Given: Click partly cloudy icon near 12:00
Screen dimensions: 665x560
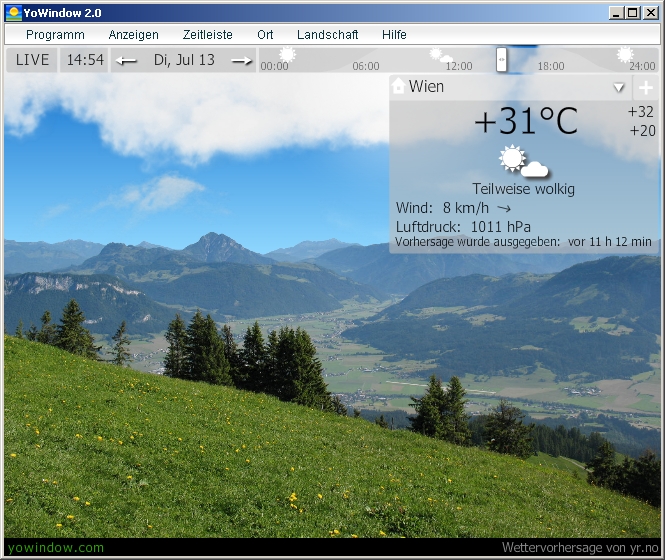Looking at the screenshot, I should click(x=441, y=55).
